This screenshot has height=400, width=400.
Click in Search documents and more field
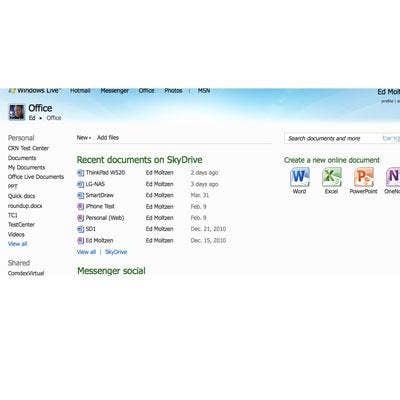pyautogui.click(x=333, y=138)
